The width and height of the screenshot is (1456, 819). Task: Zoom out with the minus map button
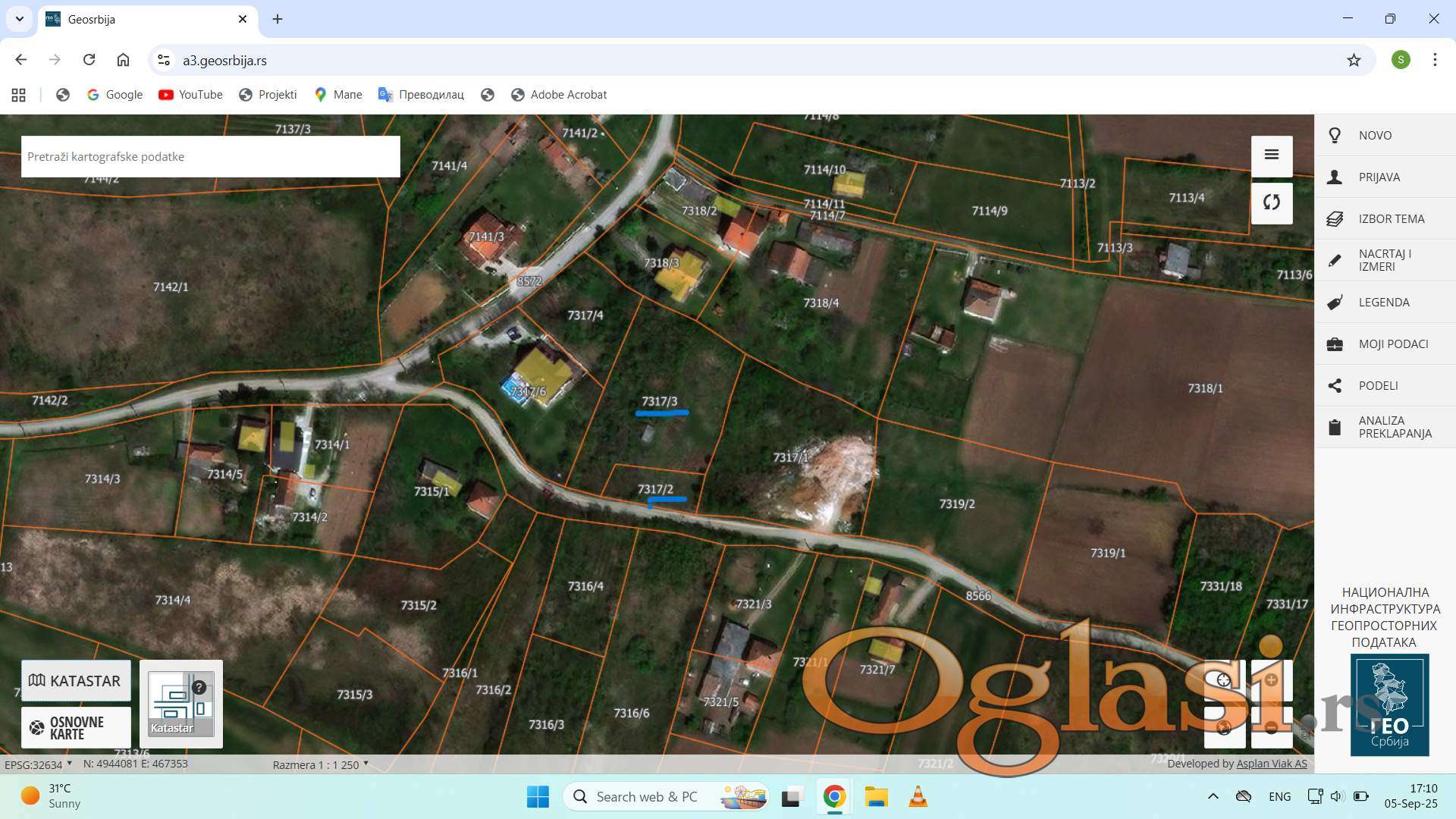[x=1272, y=727]
